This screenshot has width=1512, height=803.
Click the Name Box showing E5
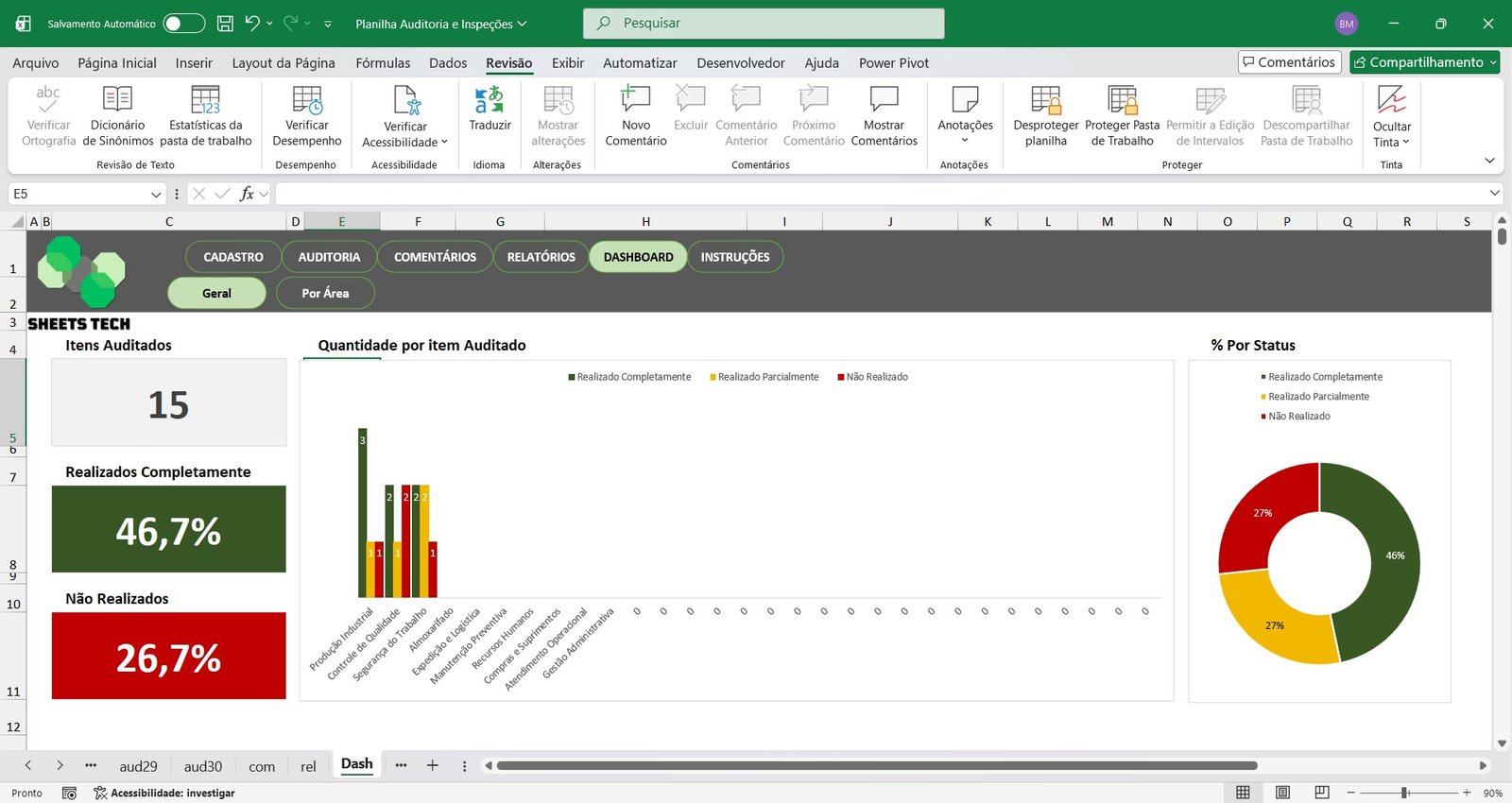[x=80, y=194]
